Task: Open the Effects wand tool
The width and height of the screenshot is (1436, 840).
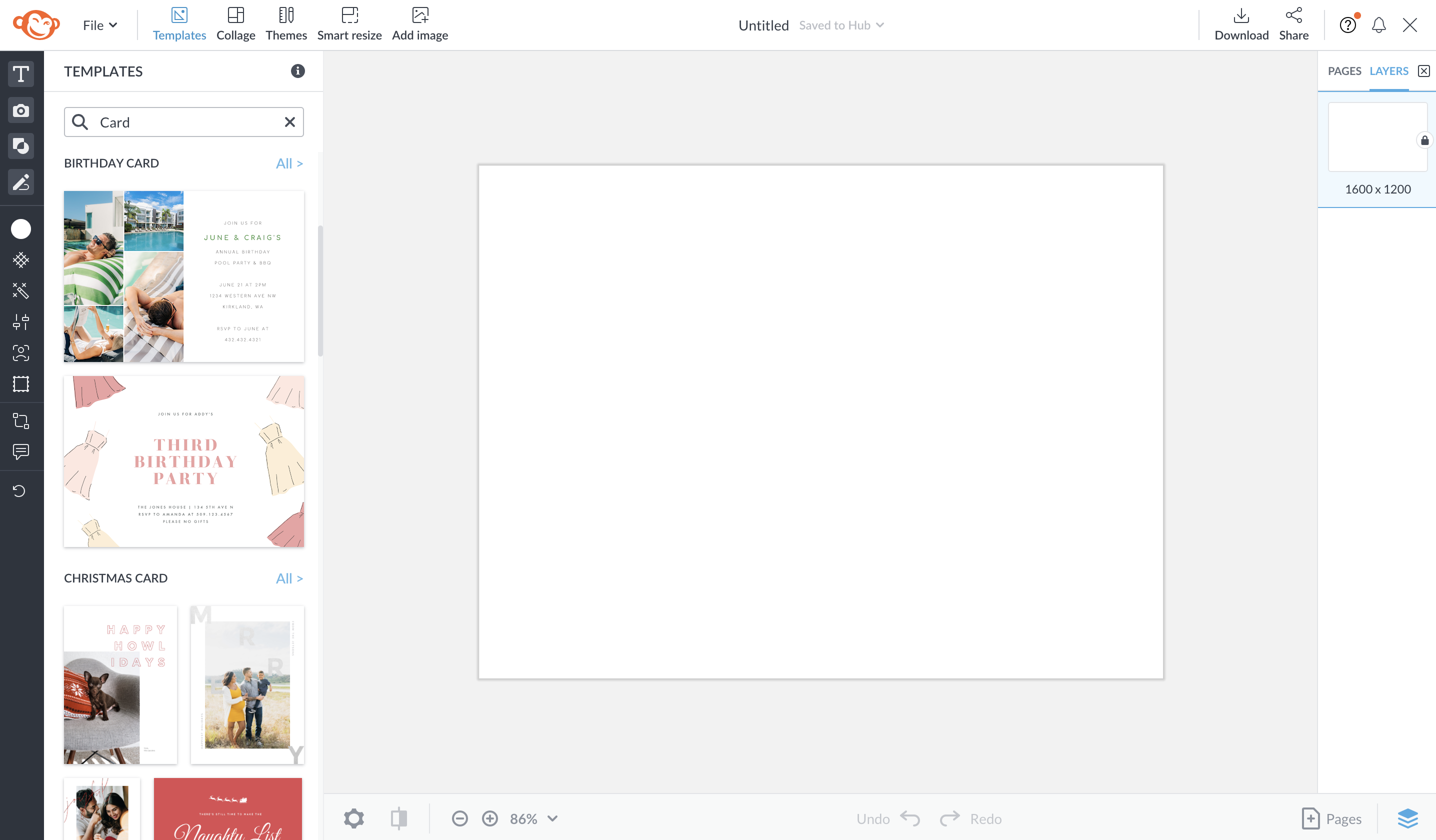Action: click(21, 291)
